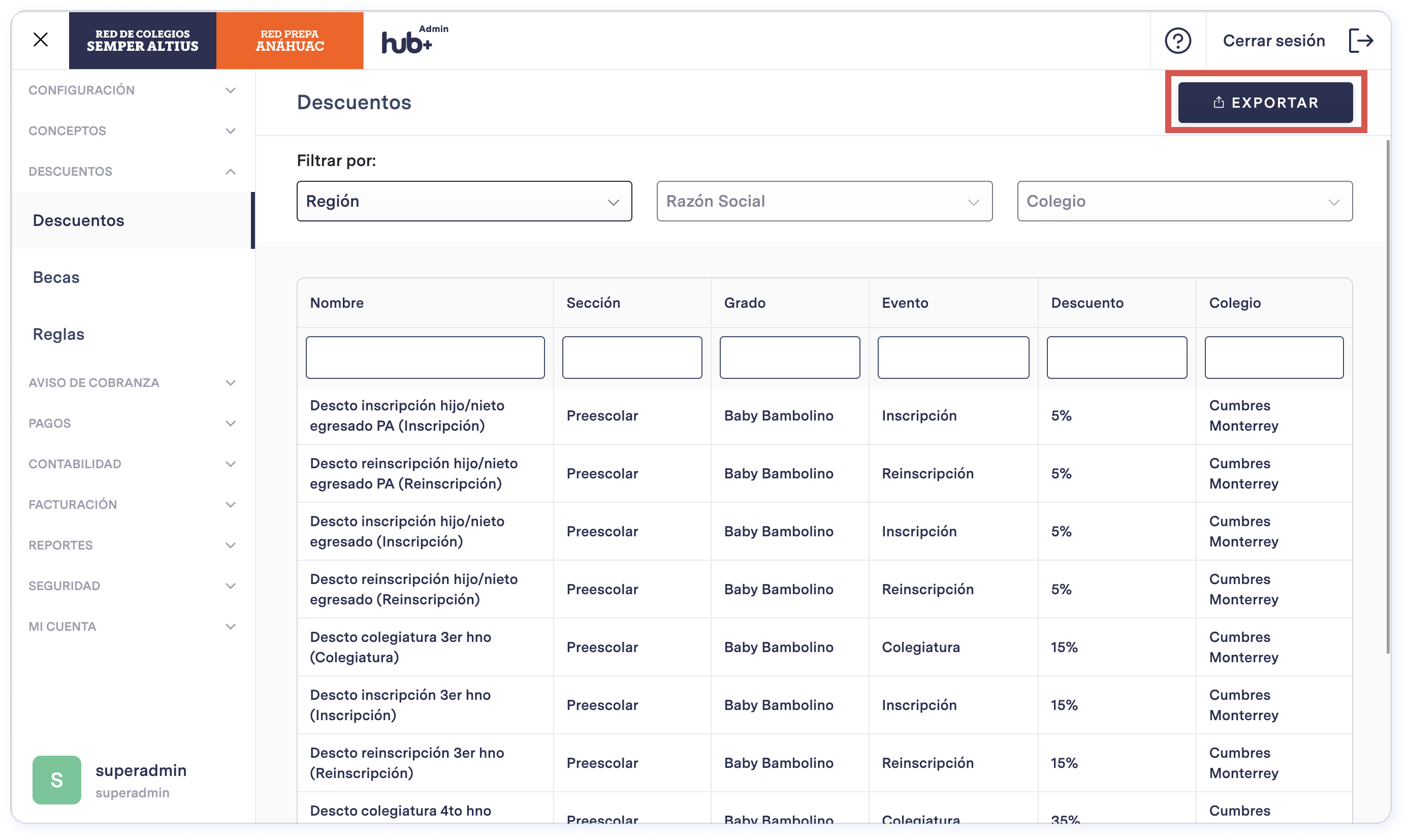1408x840 pixels.
Task: Click the vertical page scrollbar
Action: coord(1388,396)
